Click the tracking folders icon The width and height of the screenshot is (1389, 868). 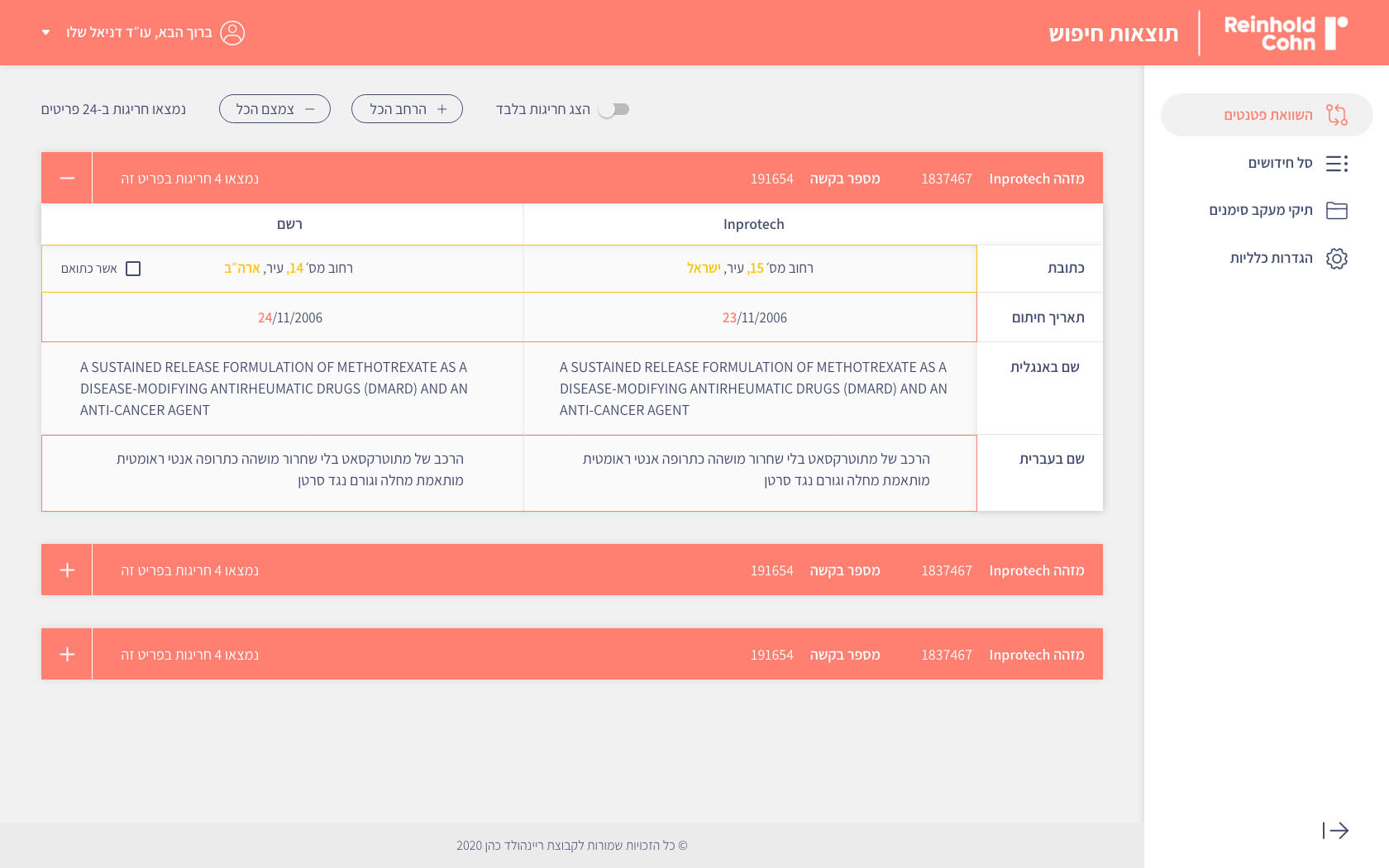tap(1337, 211)
